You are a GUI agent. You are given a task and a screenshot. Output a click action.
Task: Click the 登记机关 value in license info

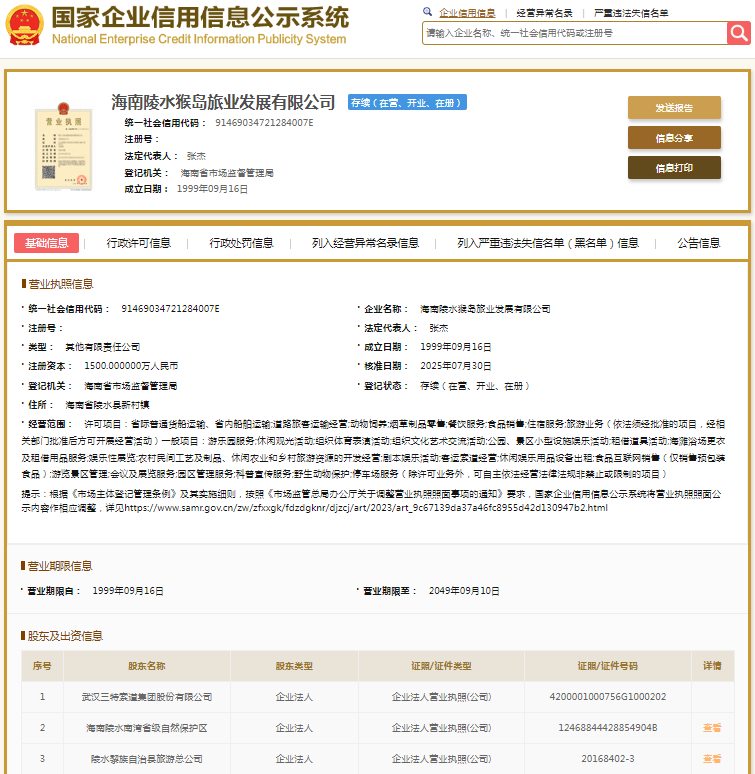click(131, 386)
